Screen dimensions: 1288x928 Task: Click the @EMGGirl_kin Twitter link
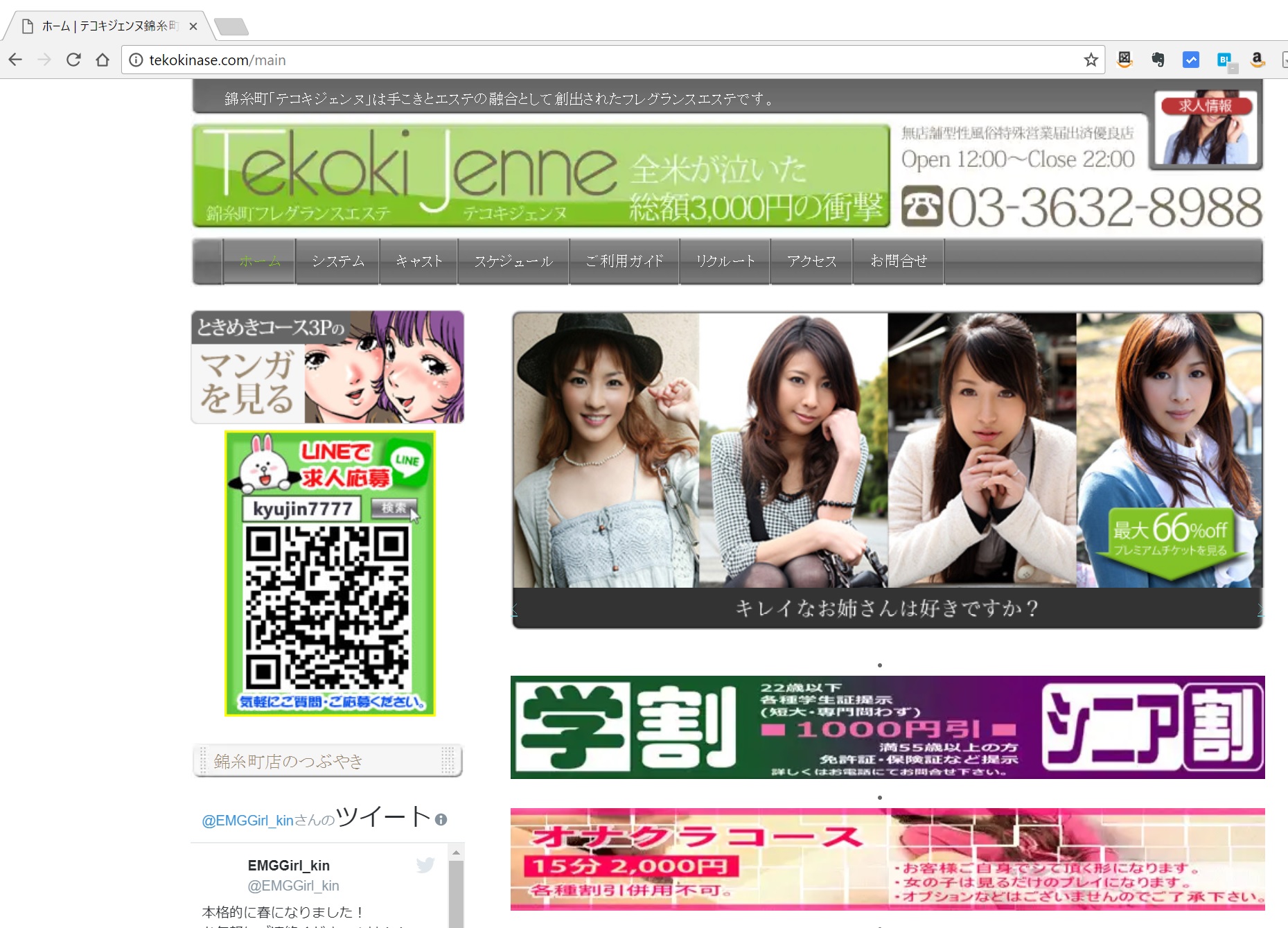pyautogui.click(x=247, y=821)
